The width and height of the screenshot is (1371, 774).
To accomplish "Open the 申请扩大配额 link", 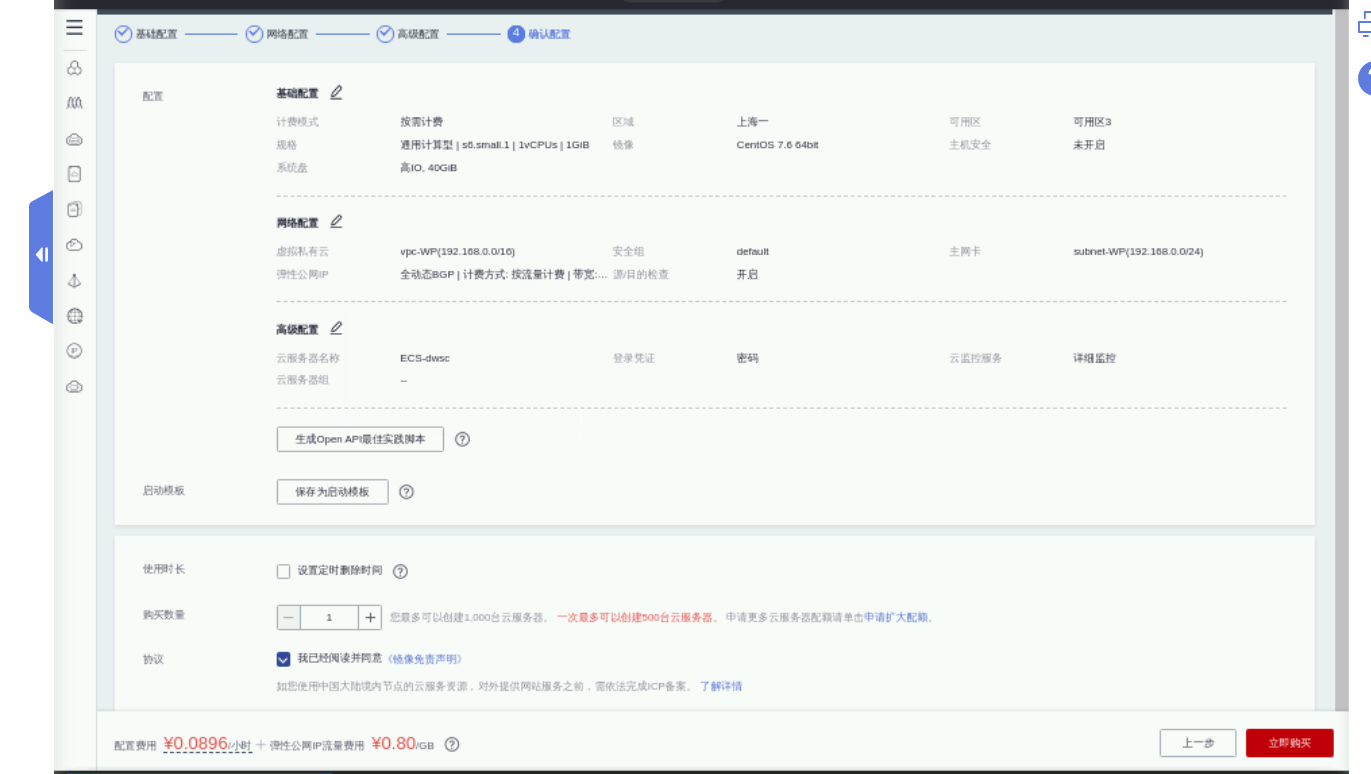I will click(896, 618).
